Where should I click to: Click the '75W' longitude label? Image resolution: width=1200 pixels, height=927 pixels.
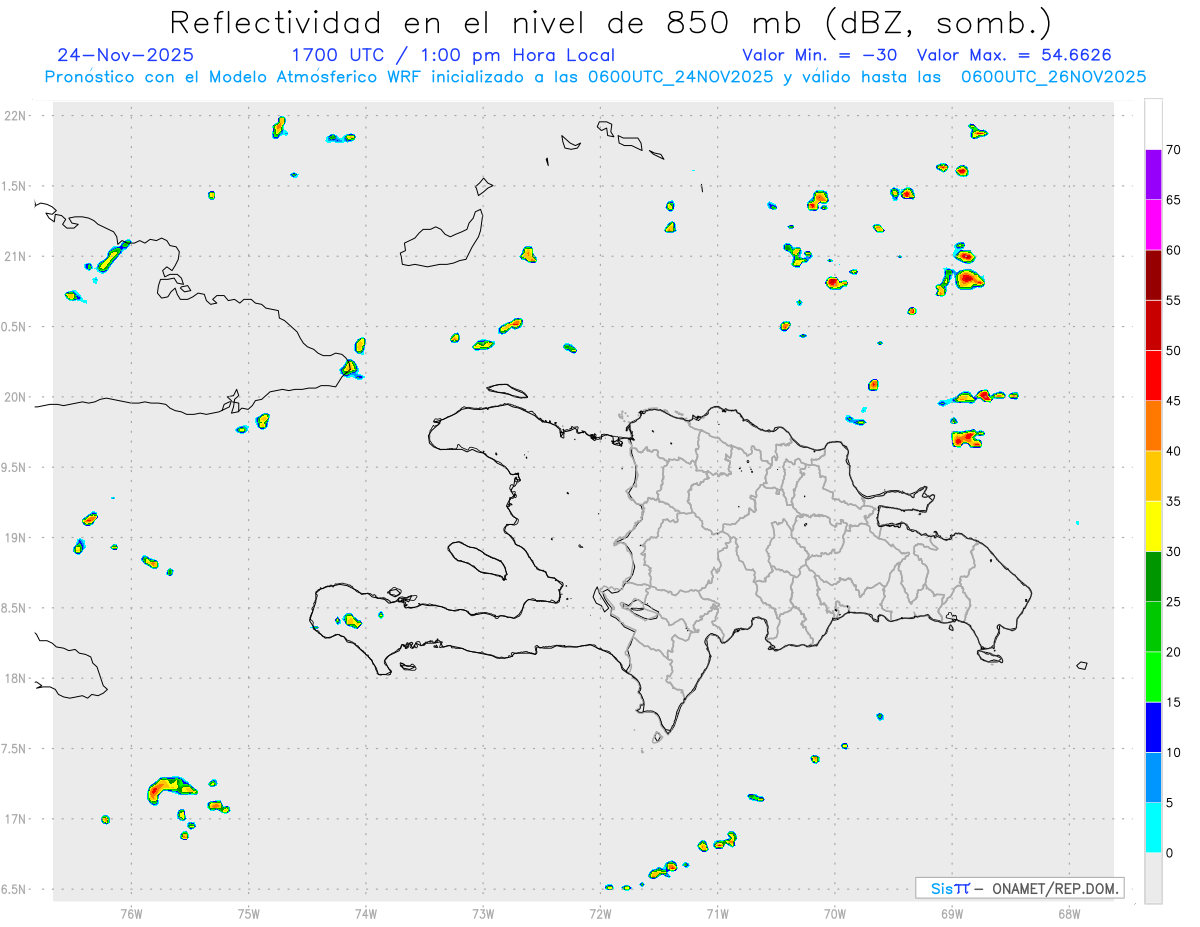248,913
